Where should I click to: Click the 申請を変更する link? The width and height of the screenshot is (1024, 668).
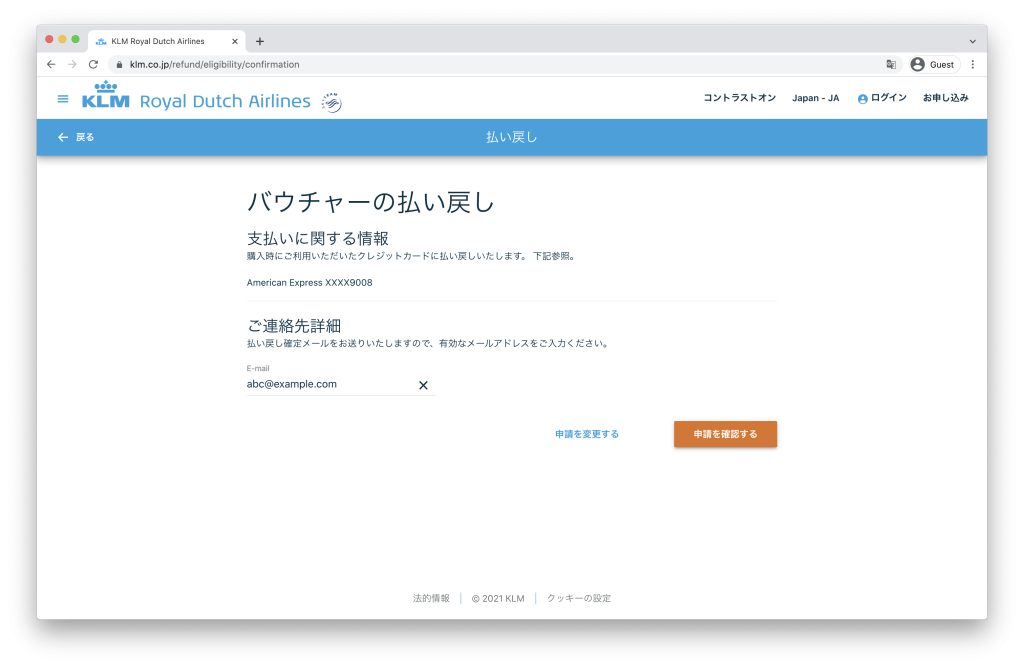tap(587, 434)
